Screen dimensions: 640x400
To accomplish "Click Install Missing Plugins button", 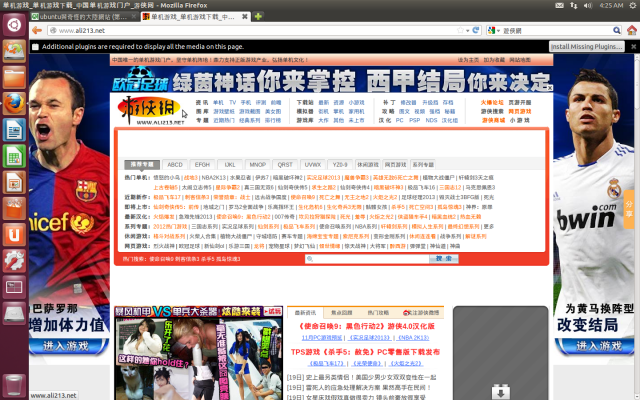I will (x=587, y=47).
